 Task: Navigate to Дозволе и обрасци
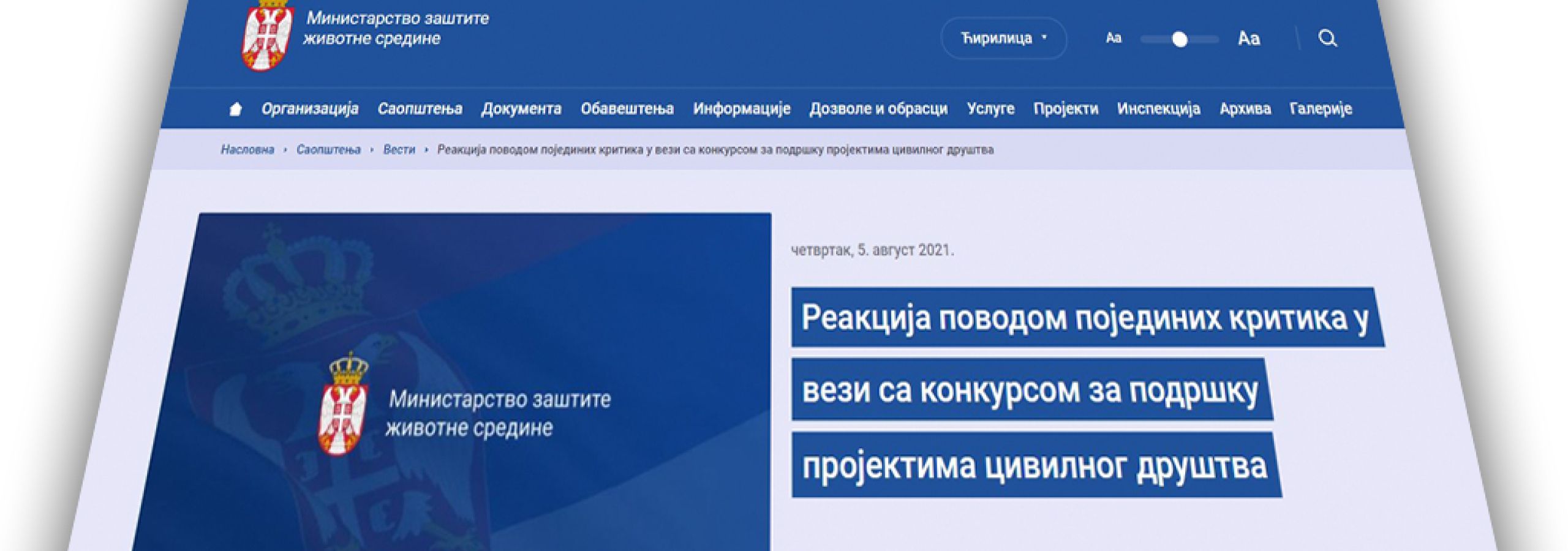click(x=878, y=109)
